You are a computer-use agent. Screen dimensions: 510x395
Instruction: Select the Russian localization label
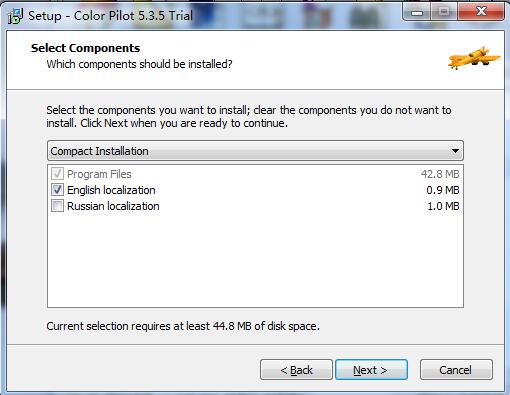[113, 206]
